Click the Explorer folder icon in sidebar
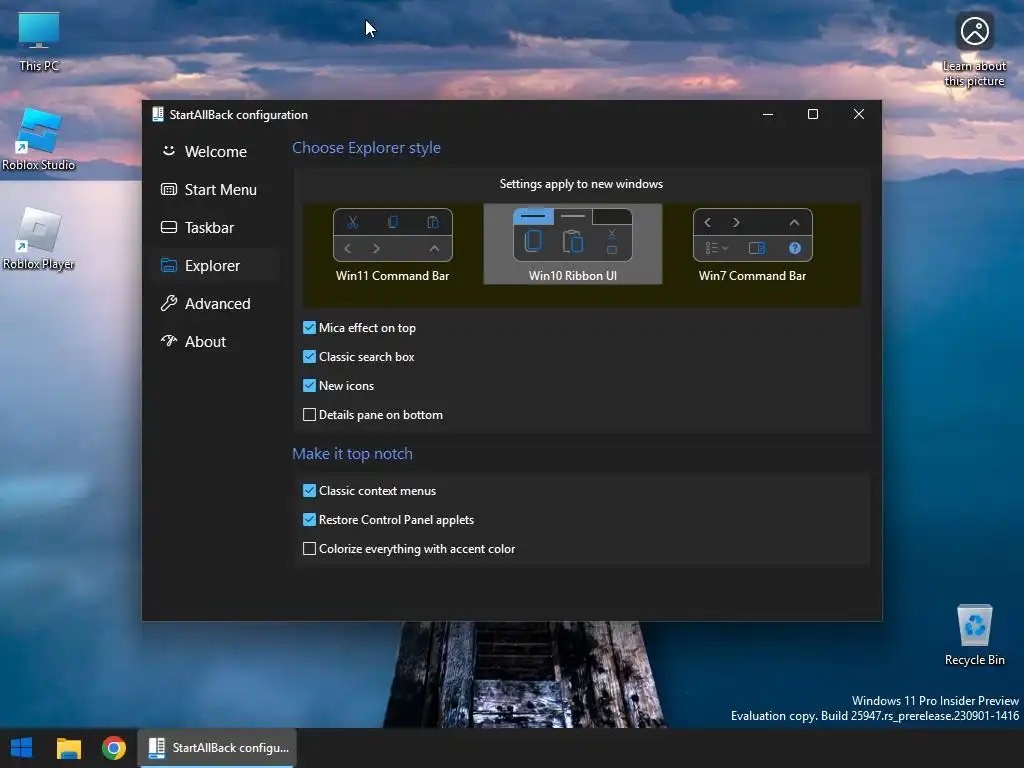The width and height of the screenshot is (1024, 768). pyautogui.click(x=168, y=265)
